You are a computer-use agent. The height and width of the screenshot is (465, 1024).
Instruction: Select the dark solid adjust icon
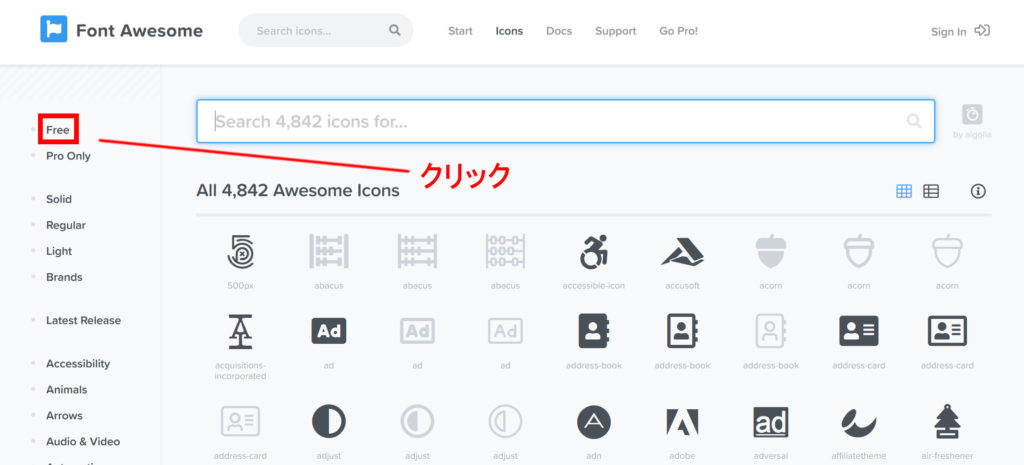coord(328,421)
